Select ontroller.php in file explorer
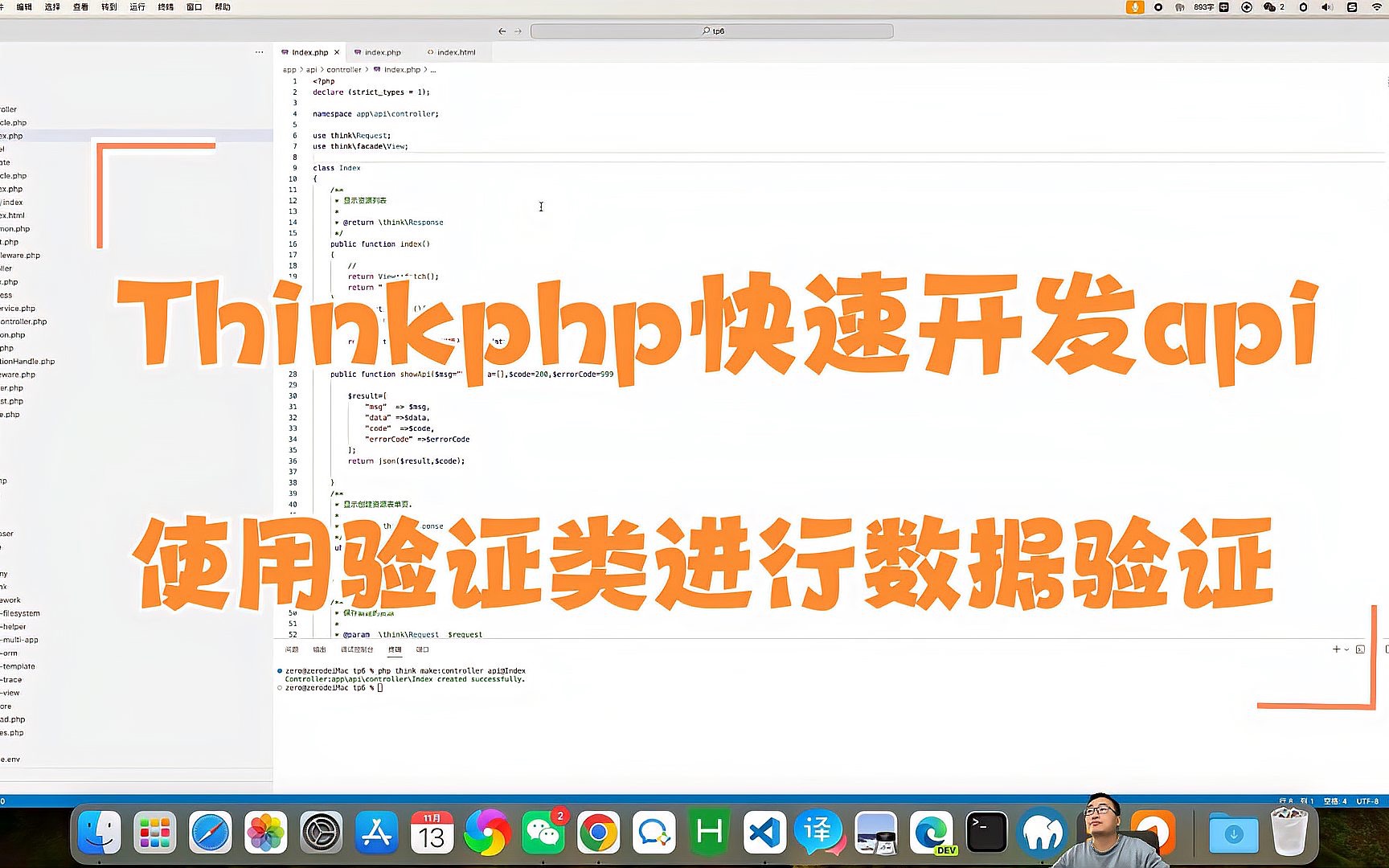 [x=24, y=321]
